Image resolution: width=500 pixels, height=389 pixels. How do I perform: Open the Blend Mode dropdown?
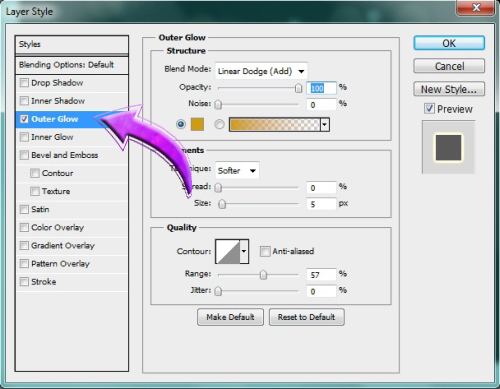[x=261, y=71]
